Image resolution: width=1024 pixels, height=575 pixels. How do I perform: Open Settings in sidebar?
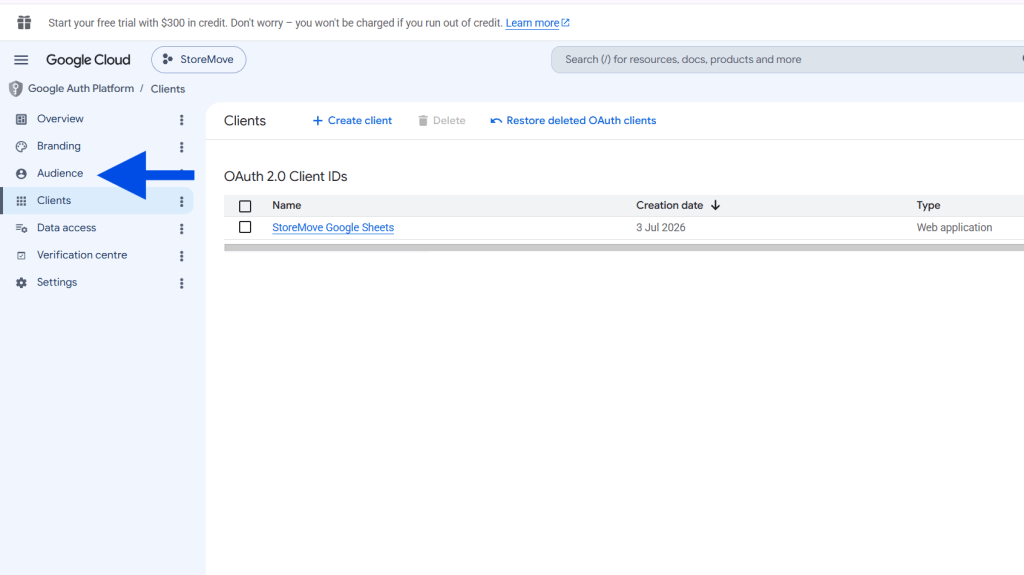(57, 282)
